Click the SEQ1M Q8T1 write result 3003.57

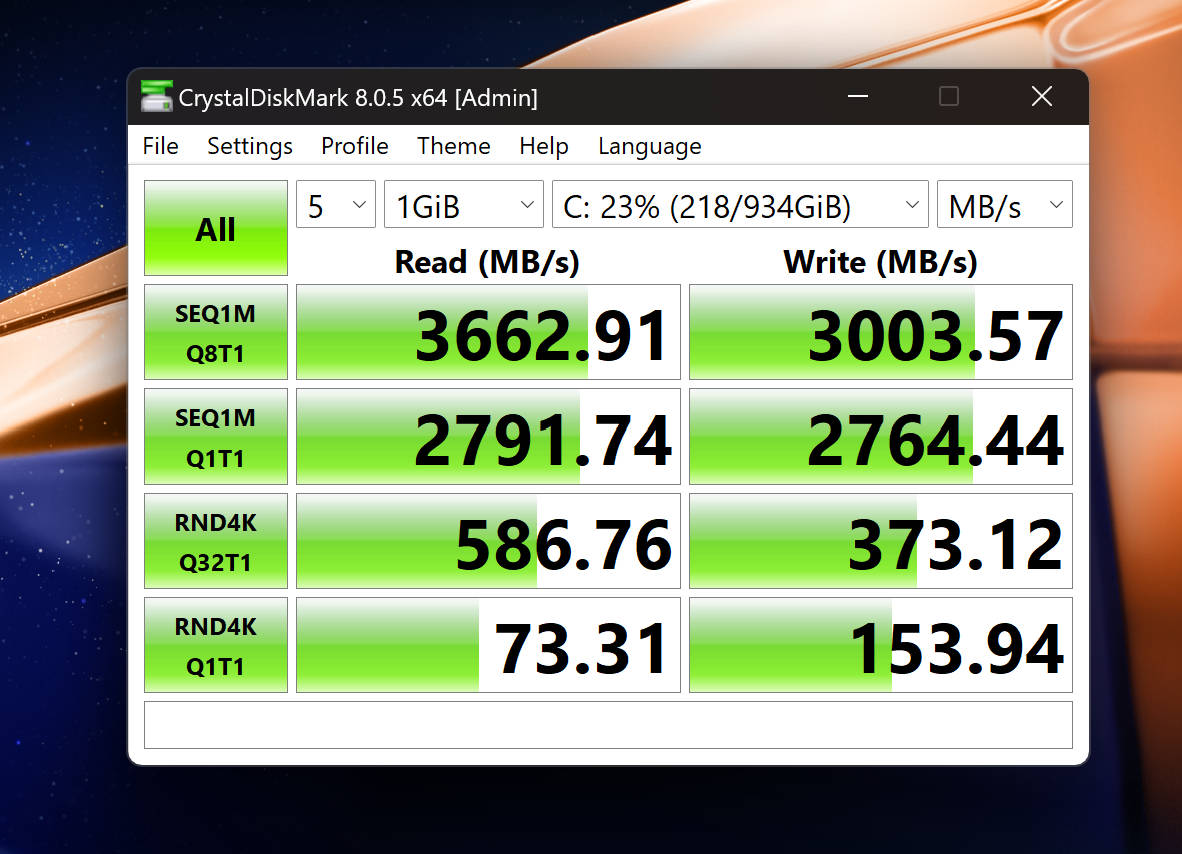pos(881,332)
